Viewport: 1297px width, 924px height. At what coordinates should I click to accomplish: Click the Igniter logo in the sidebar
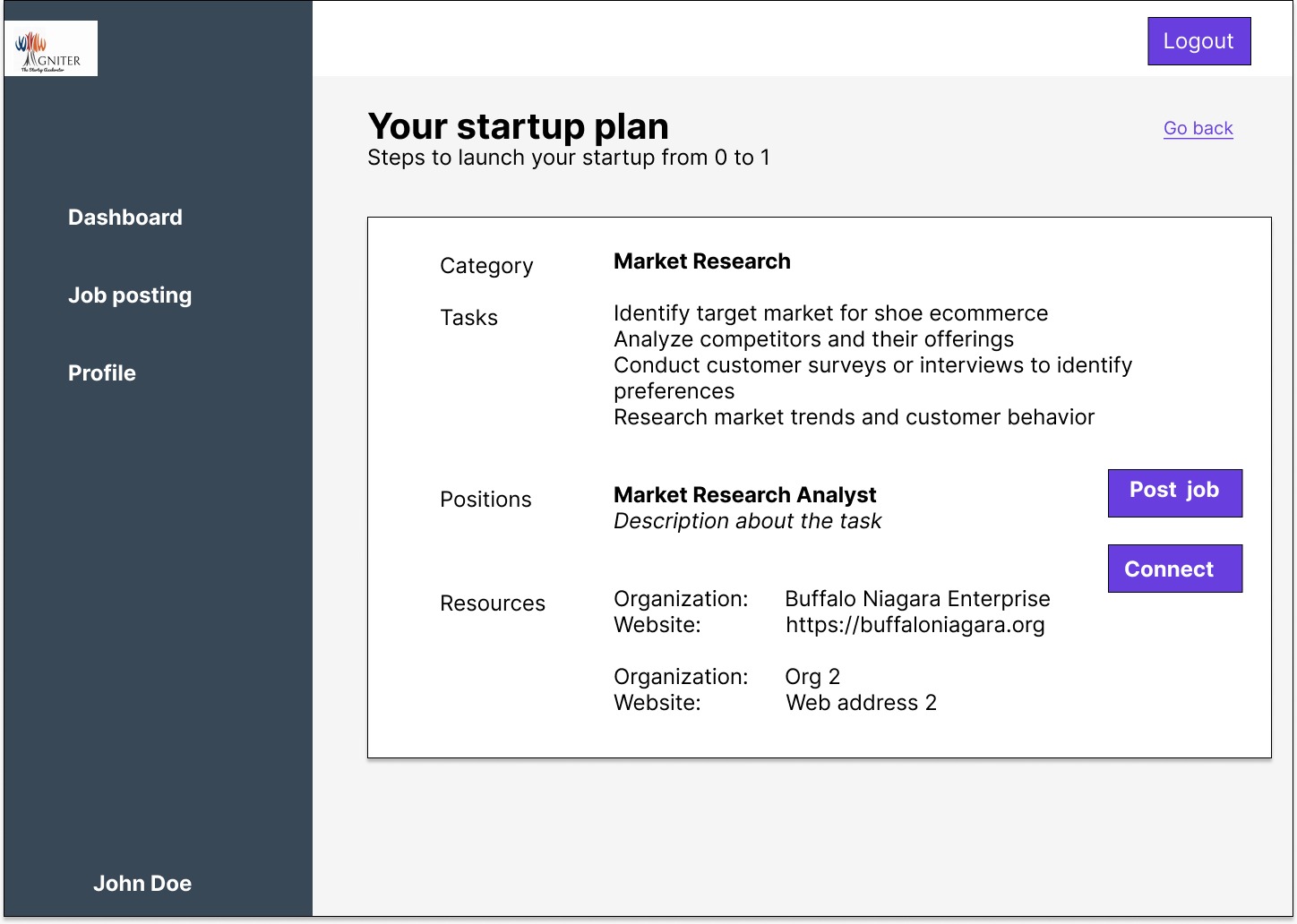pyautogui.click(x=51, y=48)
